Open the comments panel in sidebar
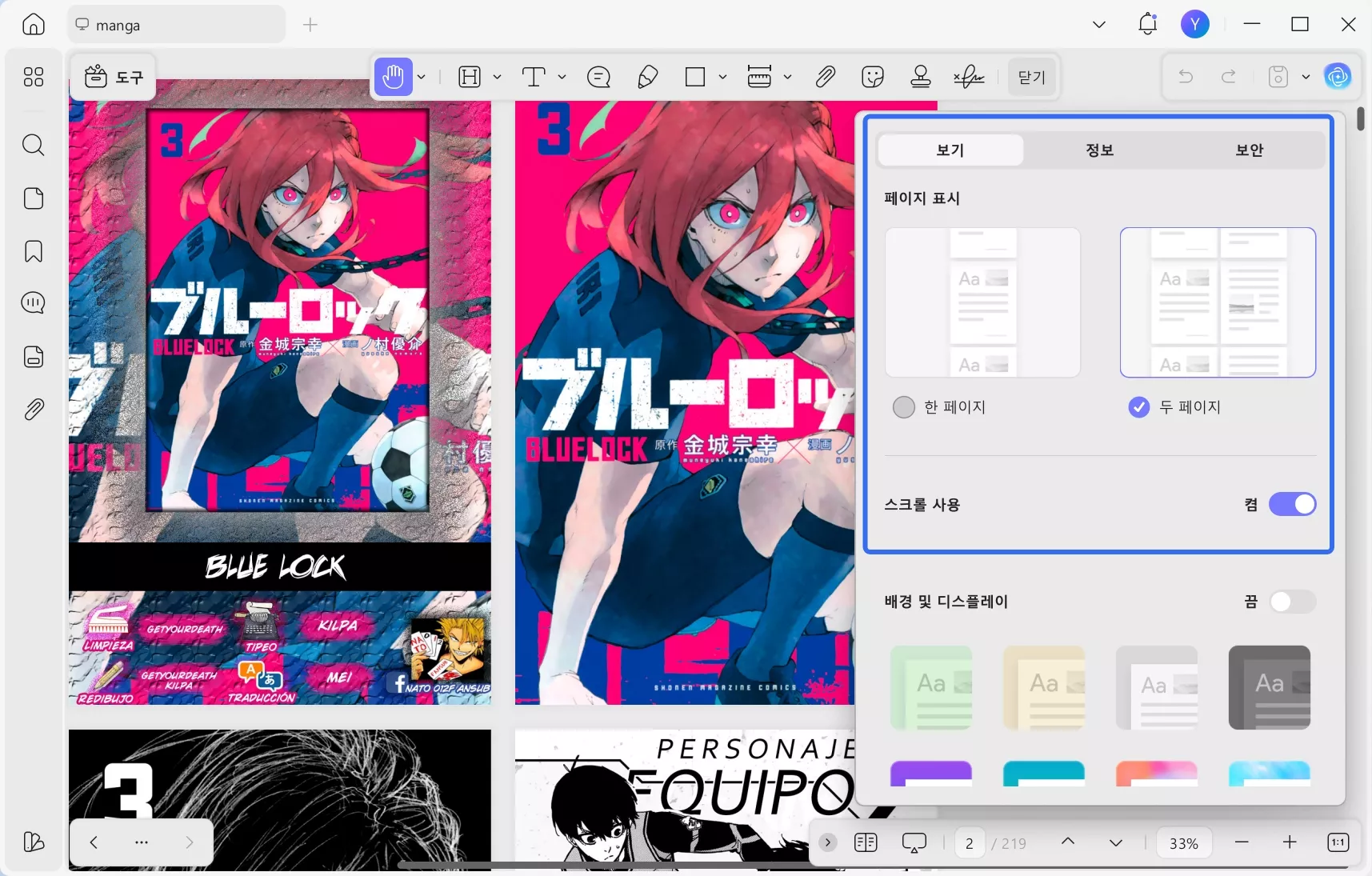The image size is (1372, 876). click(x=34, y=303)
